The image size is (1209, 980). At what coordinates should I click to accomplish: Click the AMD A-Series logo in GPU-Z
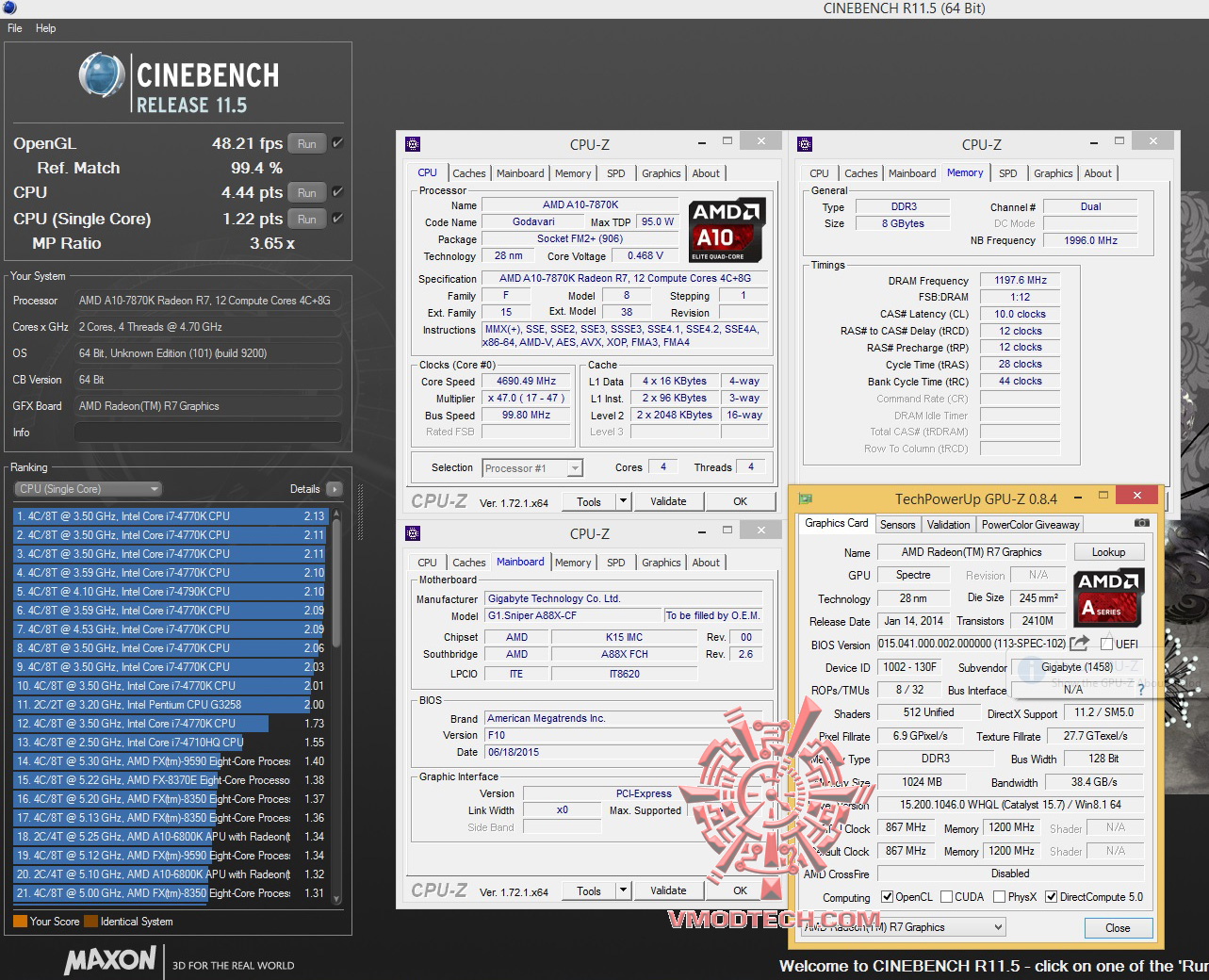pos(1109,597)
